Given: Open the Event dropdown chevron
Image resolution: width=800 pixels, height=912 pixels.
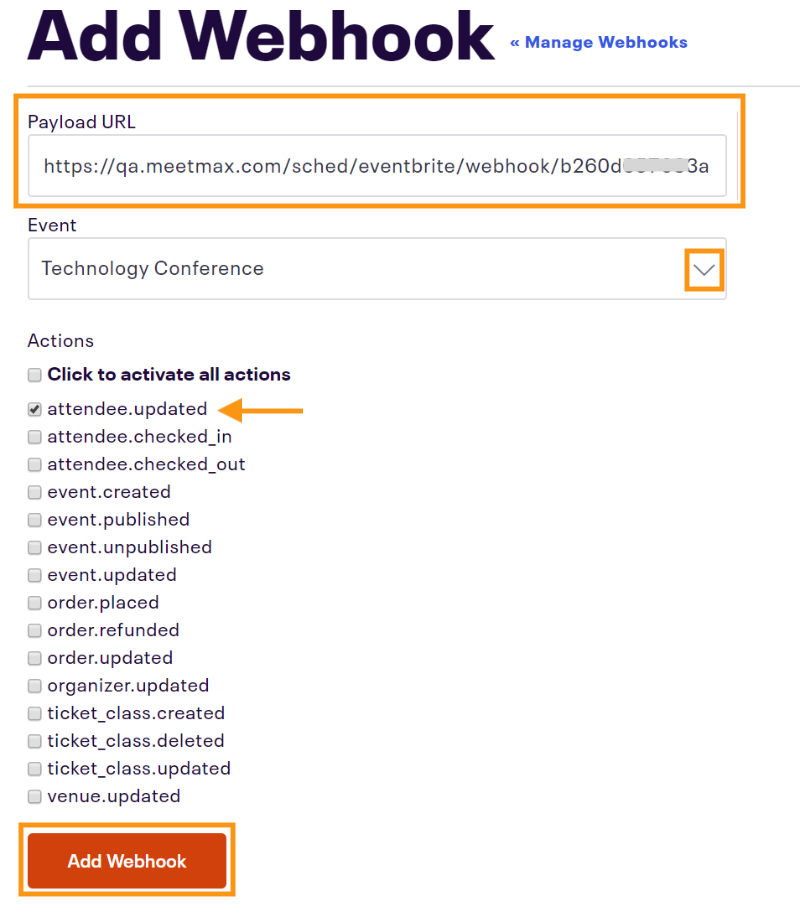Looking at the screenshot, I should (705, 269).
